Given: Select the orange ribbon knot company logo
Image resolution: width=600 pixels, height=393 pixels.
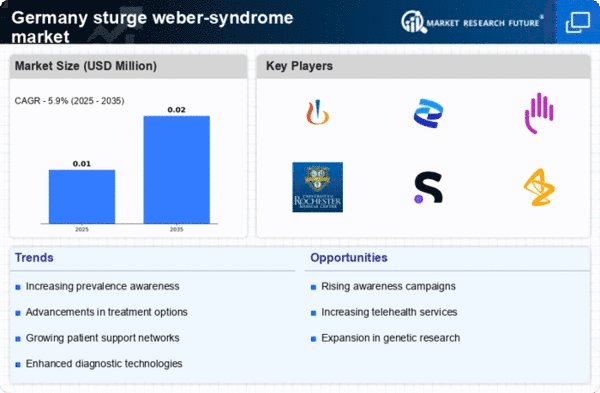Looking at the screenshot, I should click(x=539, y=187).
